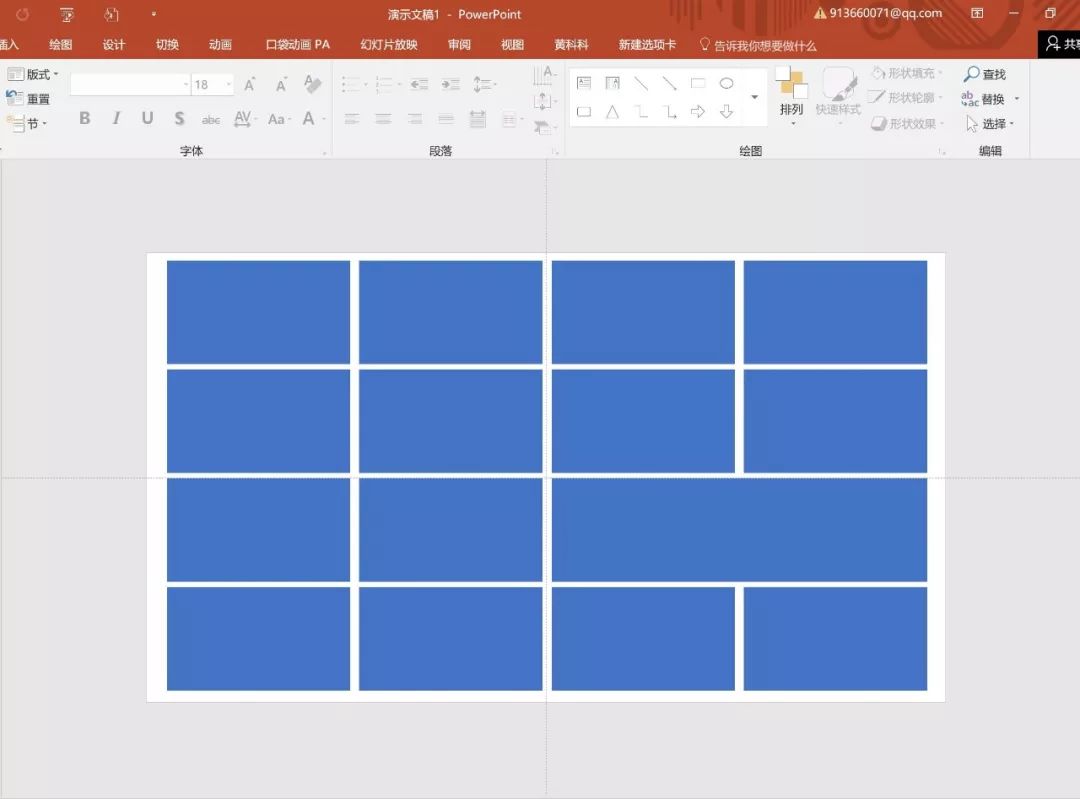
Task: Pick the triangle shape from the gallery
Action: pyautogui.click(x=612, y=112)
